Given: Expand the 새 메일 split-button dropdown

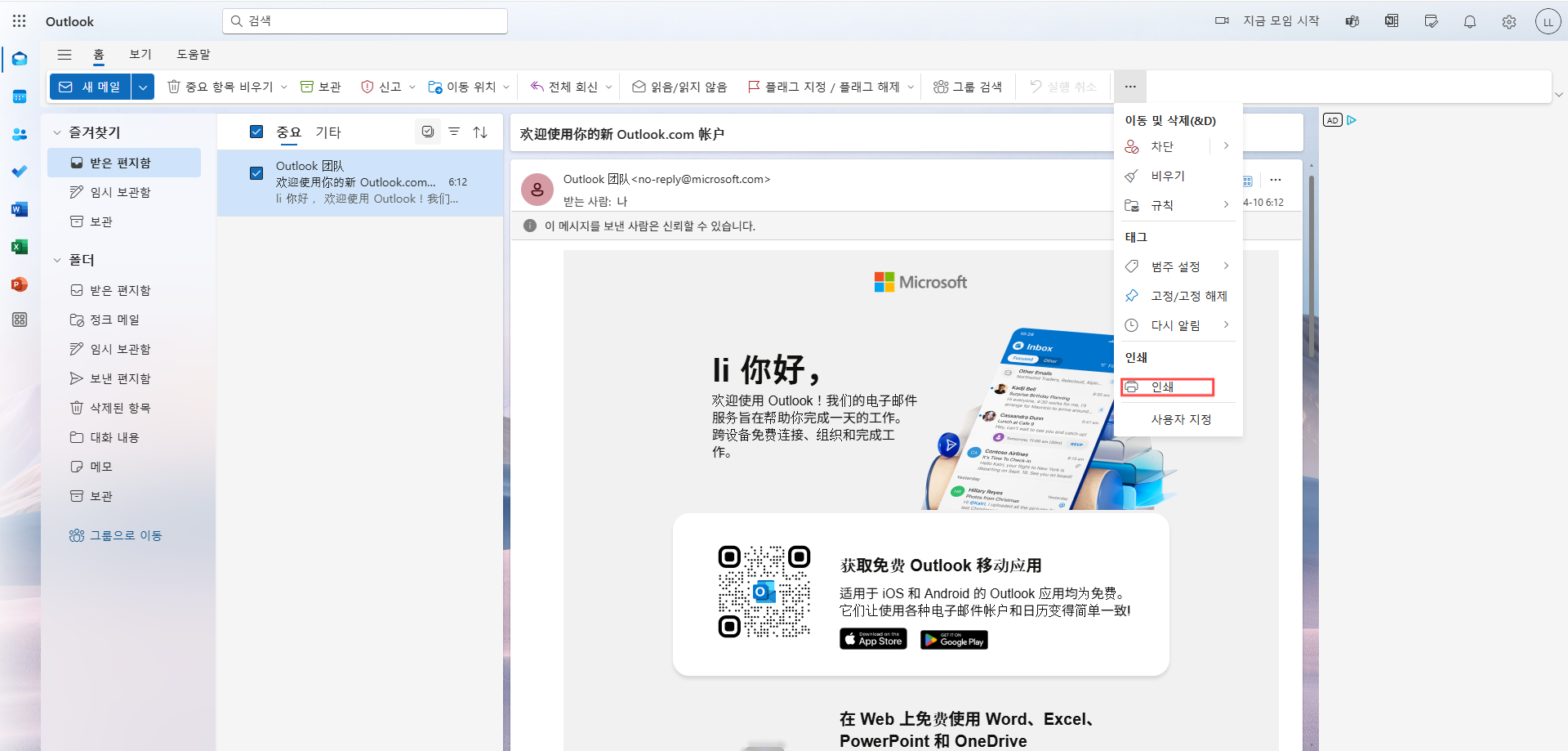Looking at the screenshot, I should tap(143, 86).
